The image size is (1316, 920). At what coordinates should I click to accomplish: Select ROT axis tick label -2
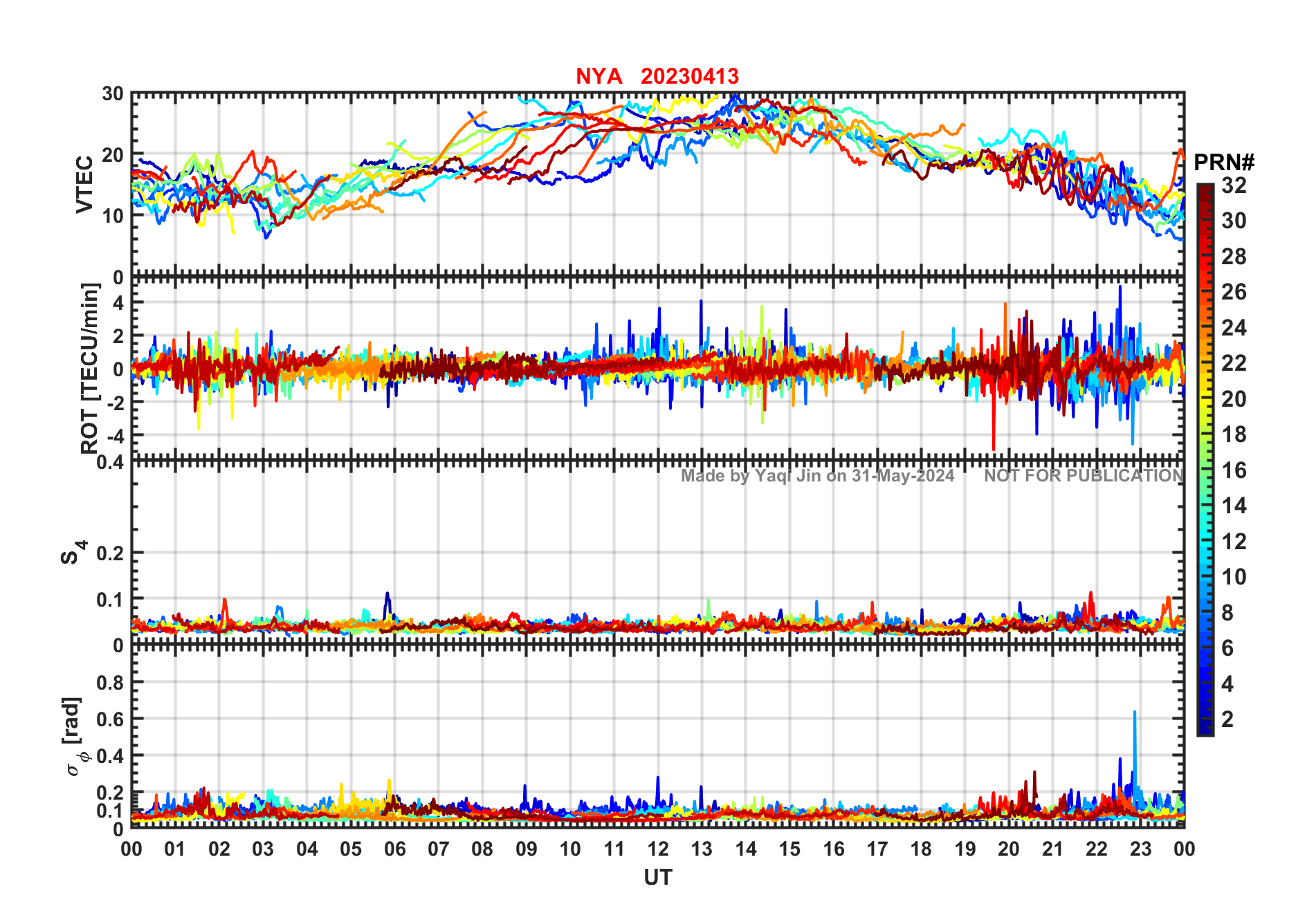pyautogui.click(x=116, y=403)
